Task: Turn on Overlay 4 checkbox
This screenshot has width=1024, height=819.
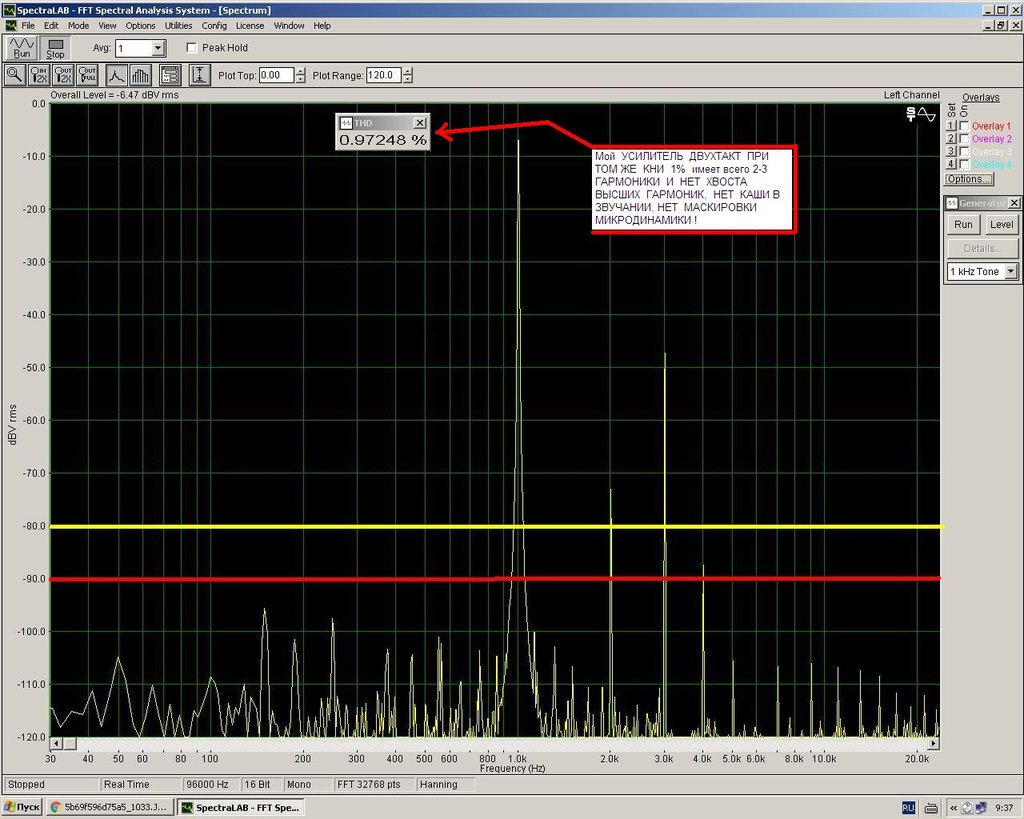Action: [x=964, y=164]
